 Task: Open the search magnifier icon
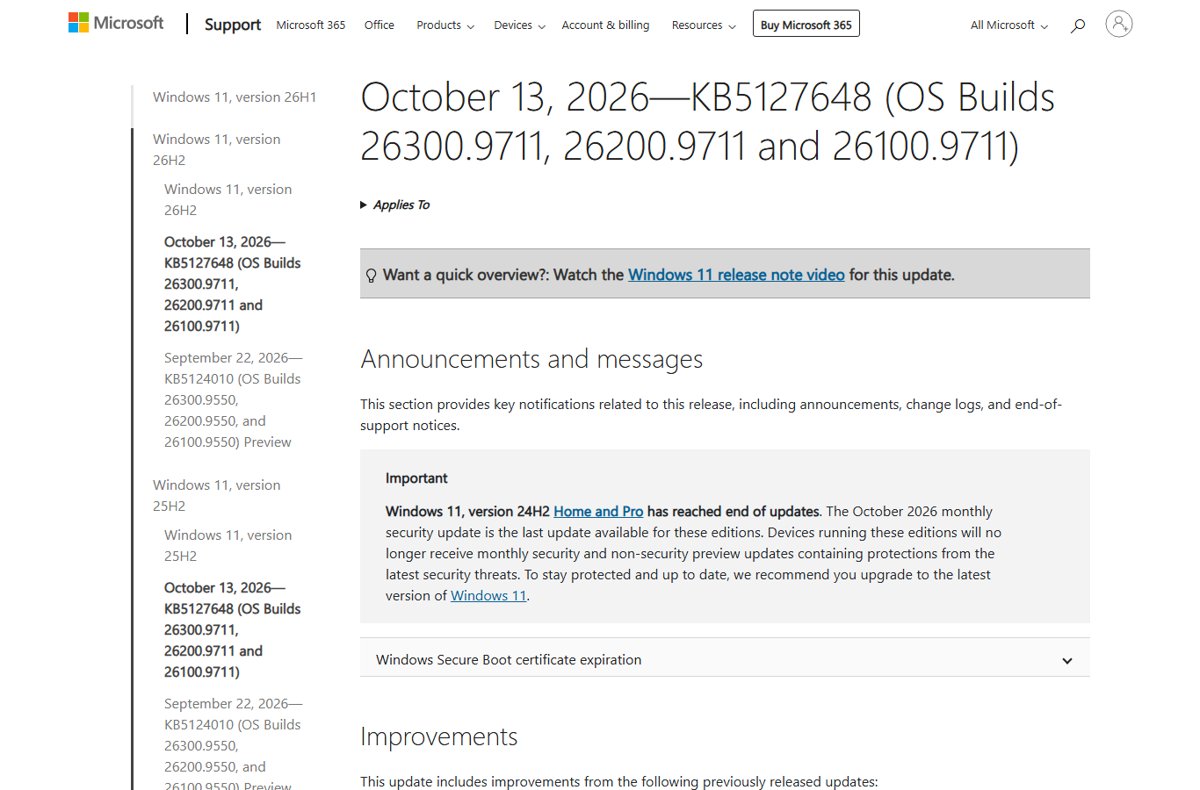tap(1077, 26)
